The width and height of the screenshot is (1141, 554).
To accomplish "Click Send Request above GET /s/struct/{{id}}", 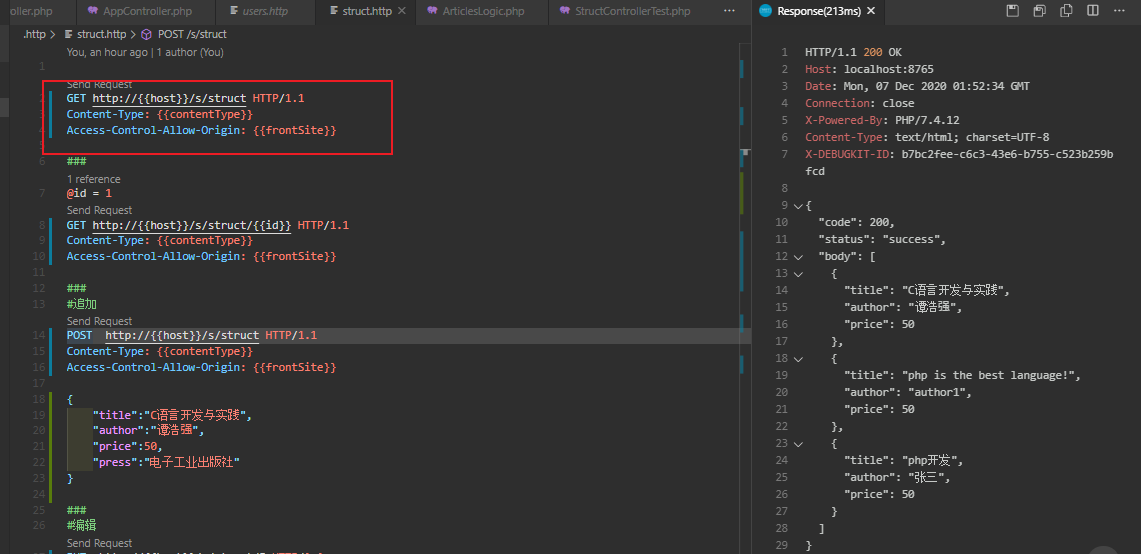I will point(99,210).
